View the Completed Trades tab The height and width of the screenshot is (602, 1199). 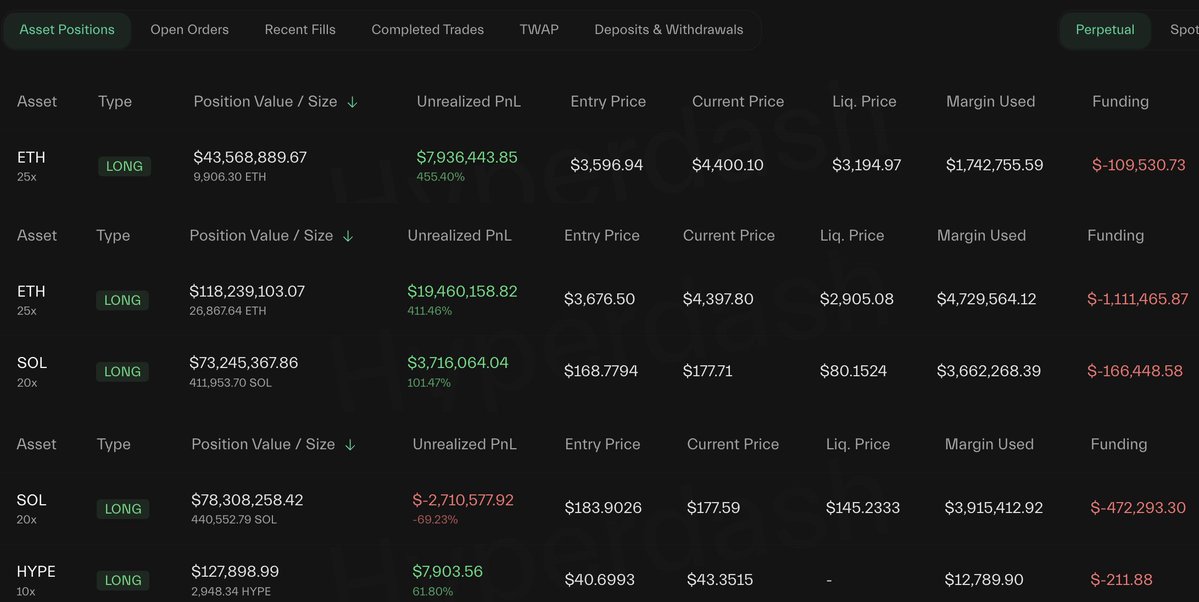coord(427,30)
